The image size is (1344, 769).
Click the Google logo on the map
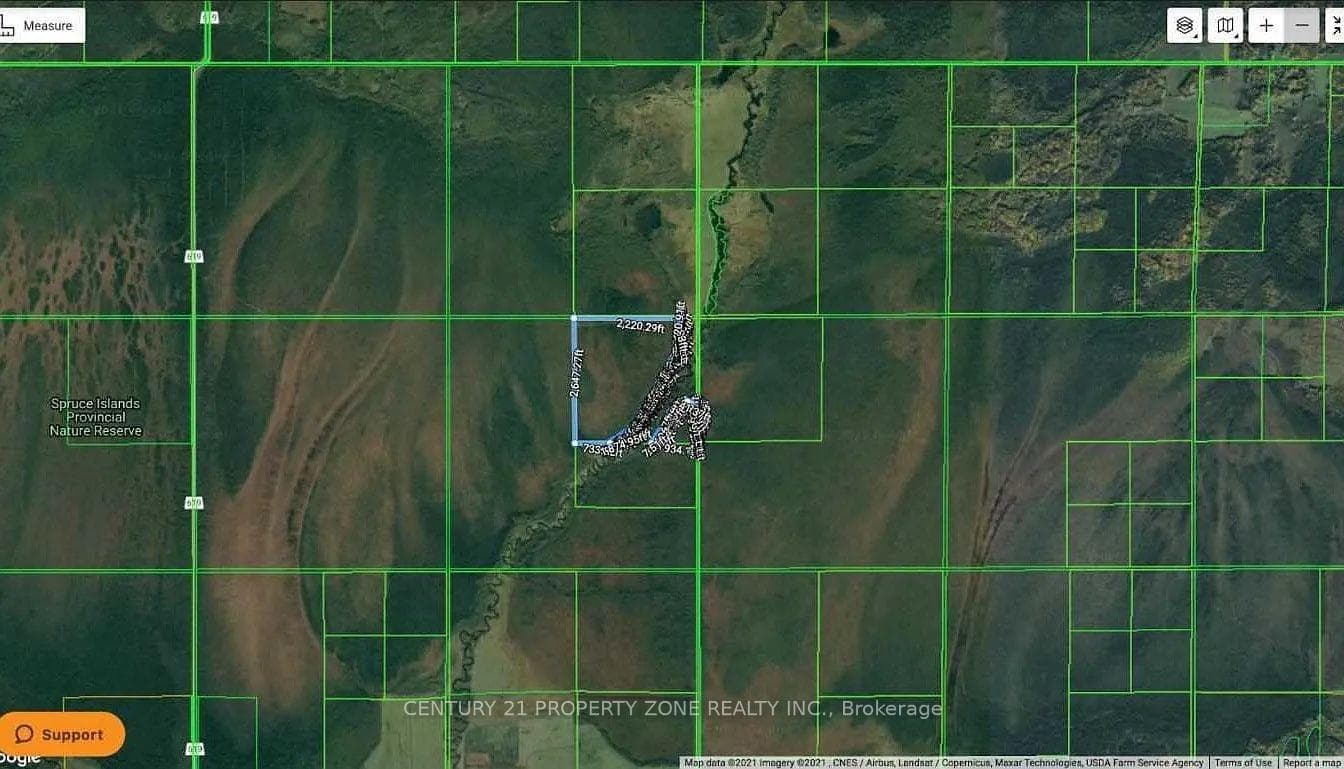click(x=20, y=758)
